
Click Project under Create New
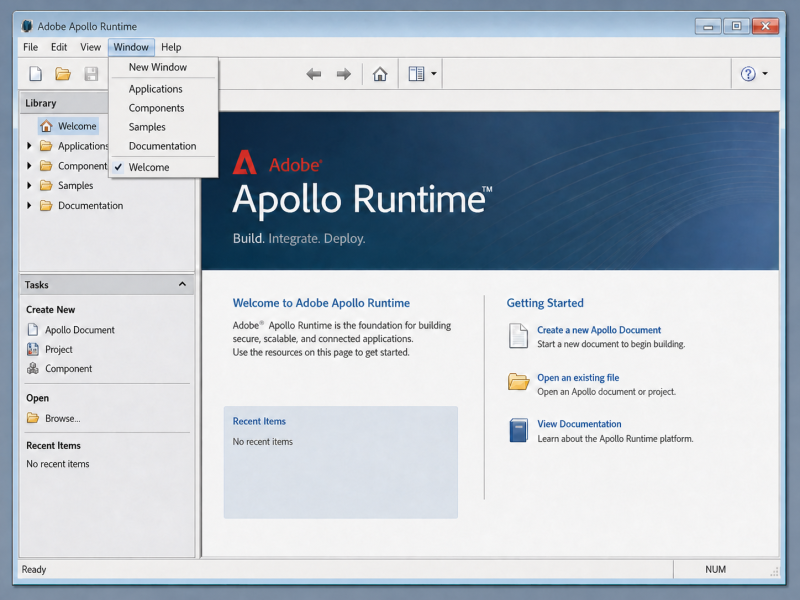click(x=59, y=349)
